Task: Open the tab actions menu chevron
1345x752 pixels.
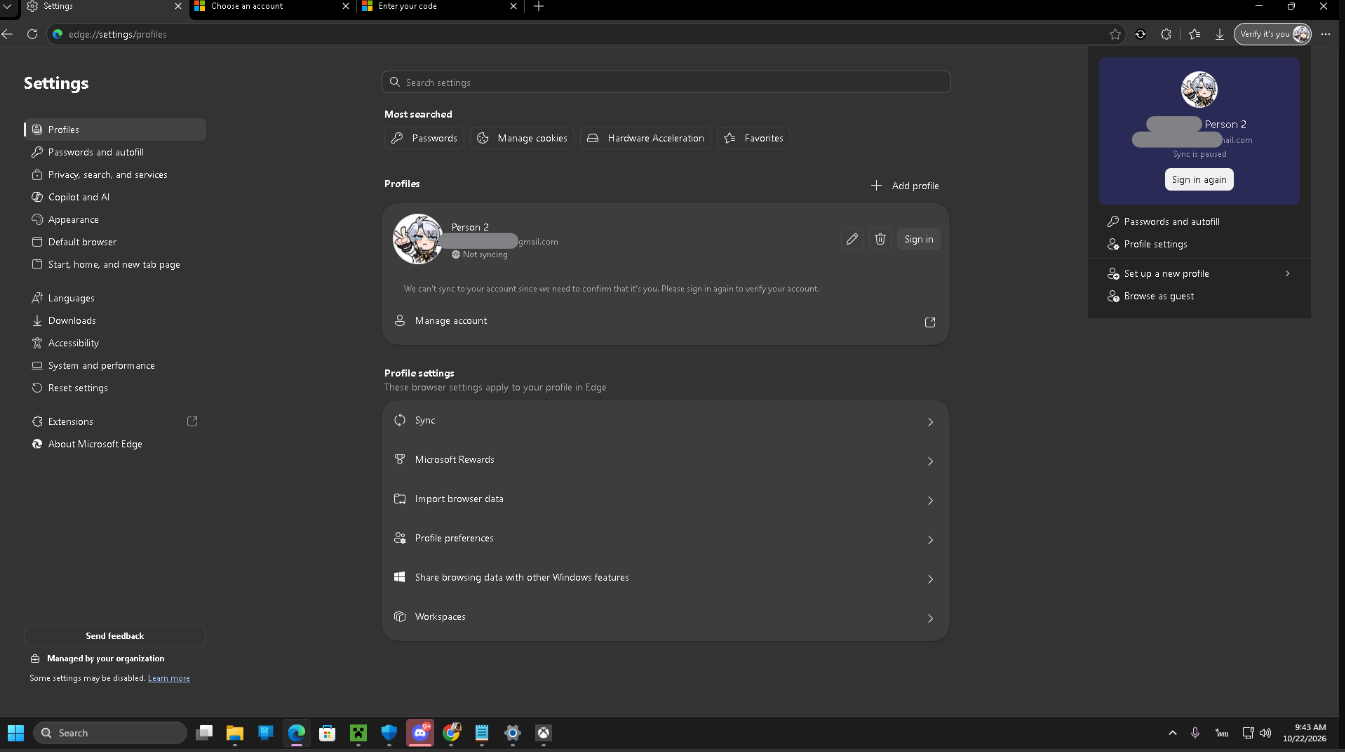Action: 6,6
